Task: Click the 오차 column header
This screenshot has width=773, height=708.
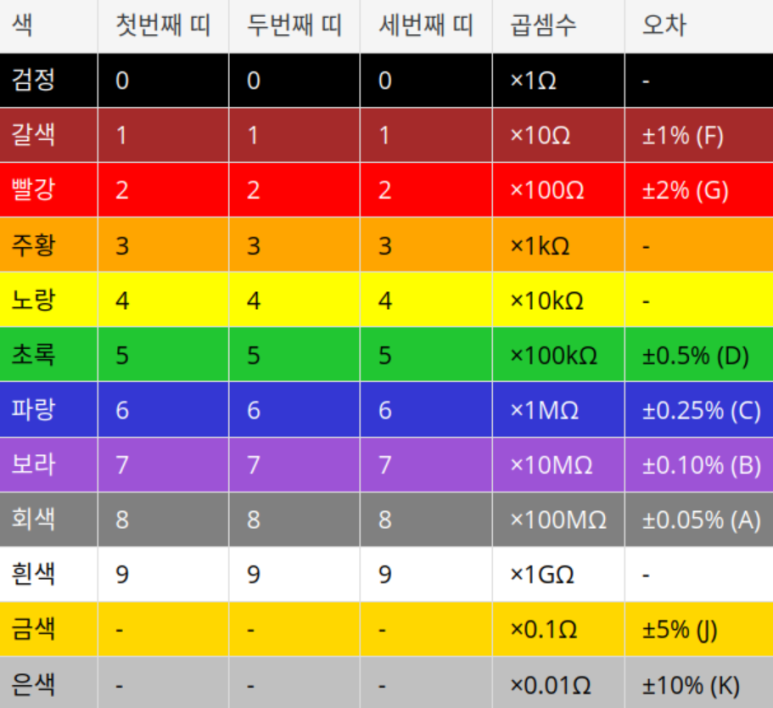Action: [699, 26]
